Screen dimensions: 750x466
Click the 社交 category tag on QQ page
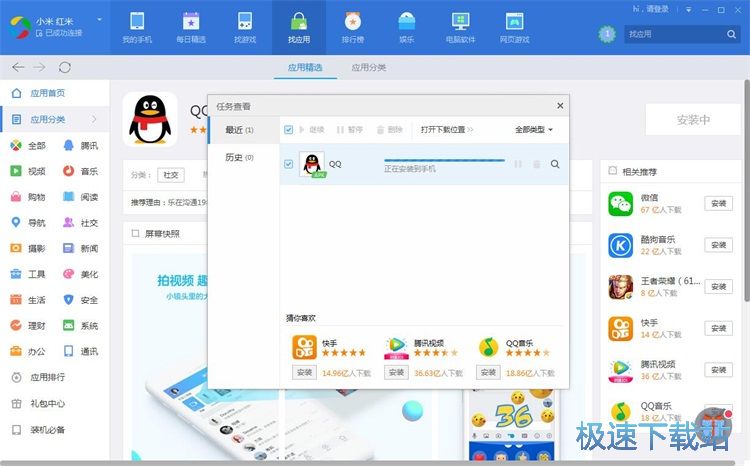click(x=171, y=175)
